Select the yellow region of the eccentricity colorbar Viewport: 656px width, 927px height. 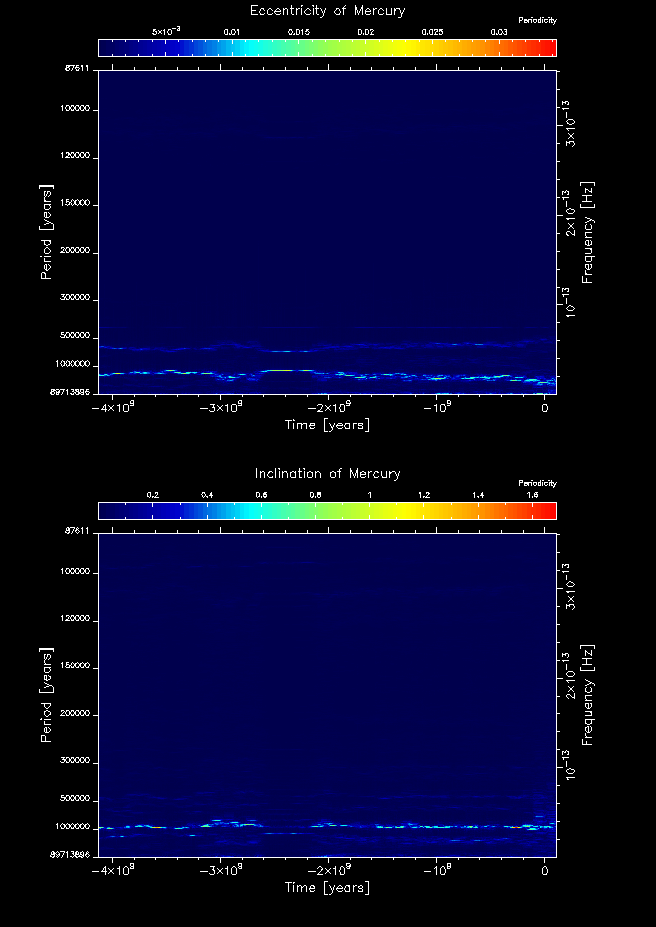point(400,48)
